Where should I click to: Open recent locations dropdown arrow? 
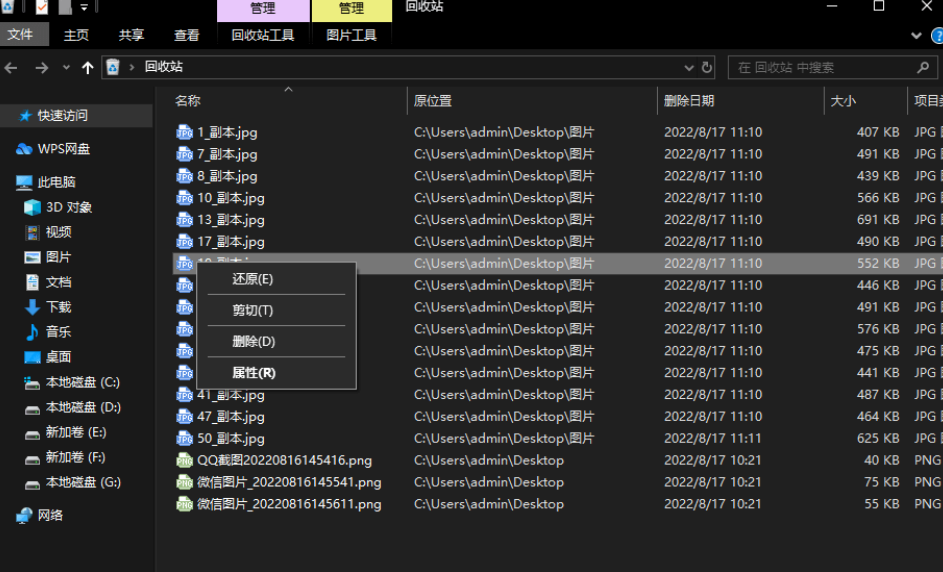66,67
